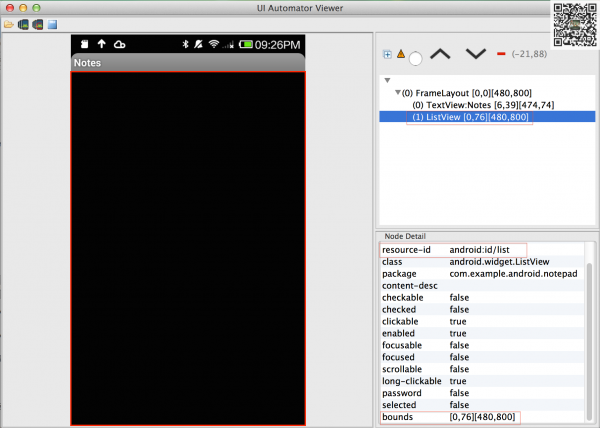Collapse the FrameLayout node triangle
600x428 pixels.
[398, 92]
